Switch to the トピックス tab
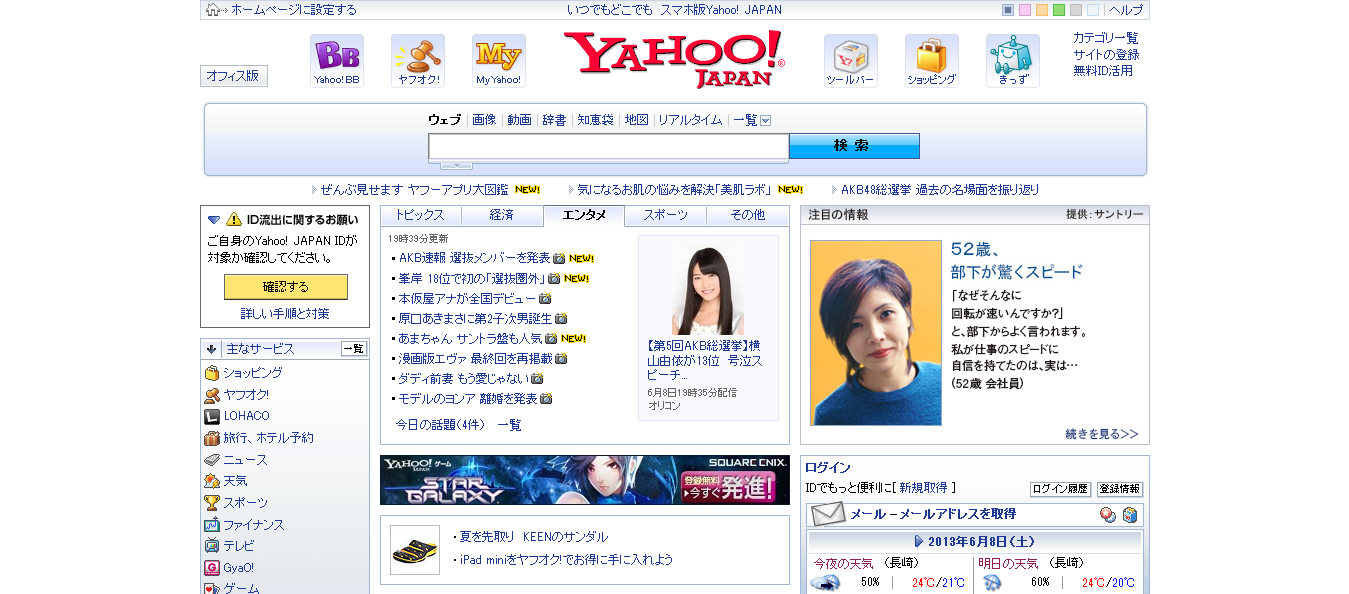The image size is (1349, 594). tap(420, 215)
